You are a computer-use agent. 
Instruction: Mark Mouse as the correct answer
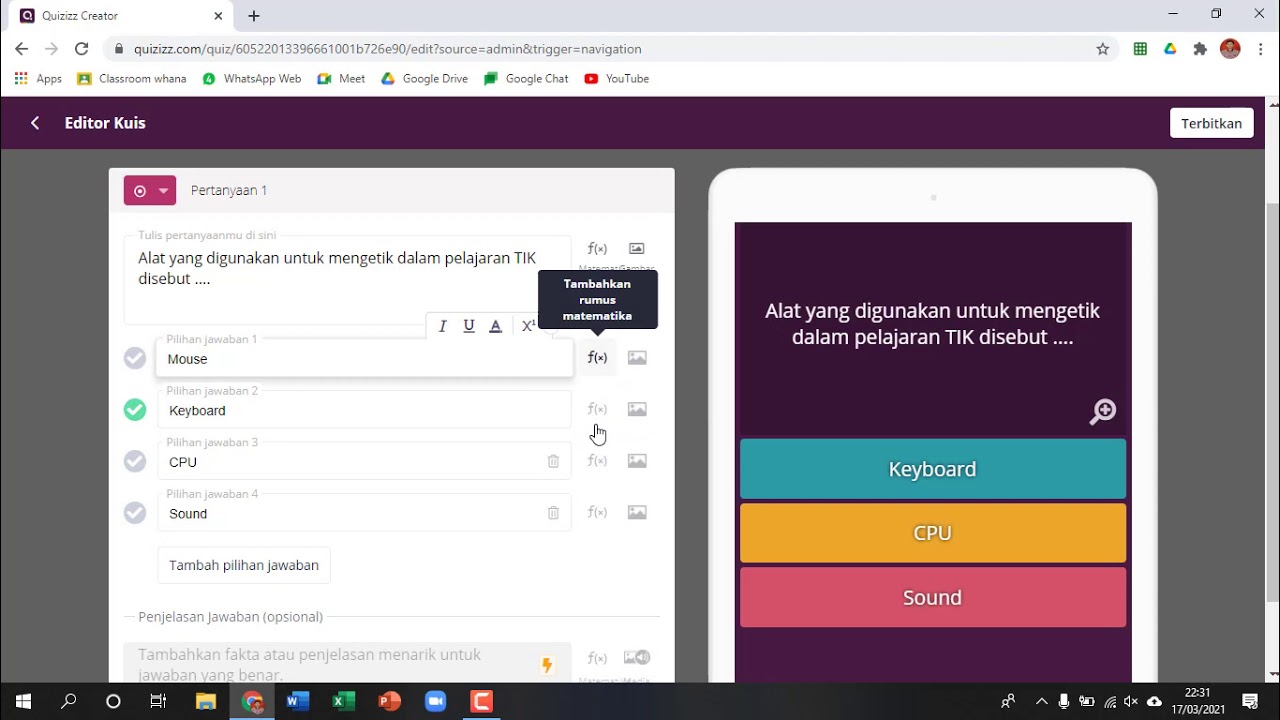pos(135,358)
